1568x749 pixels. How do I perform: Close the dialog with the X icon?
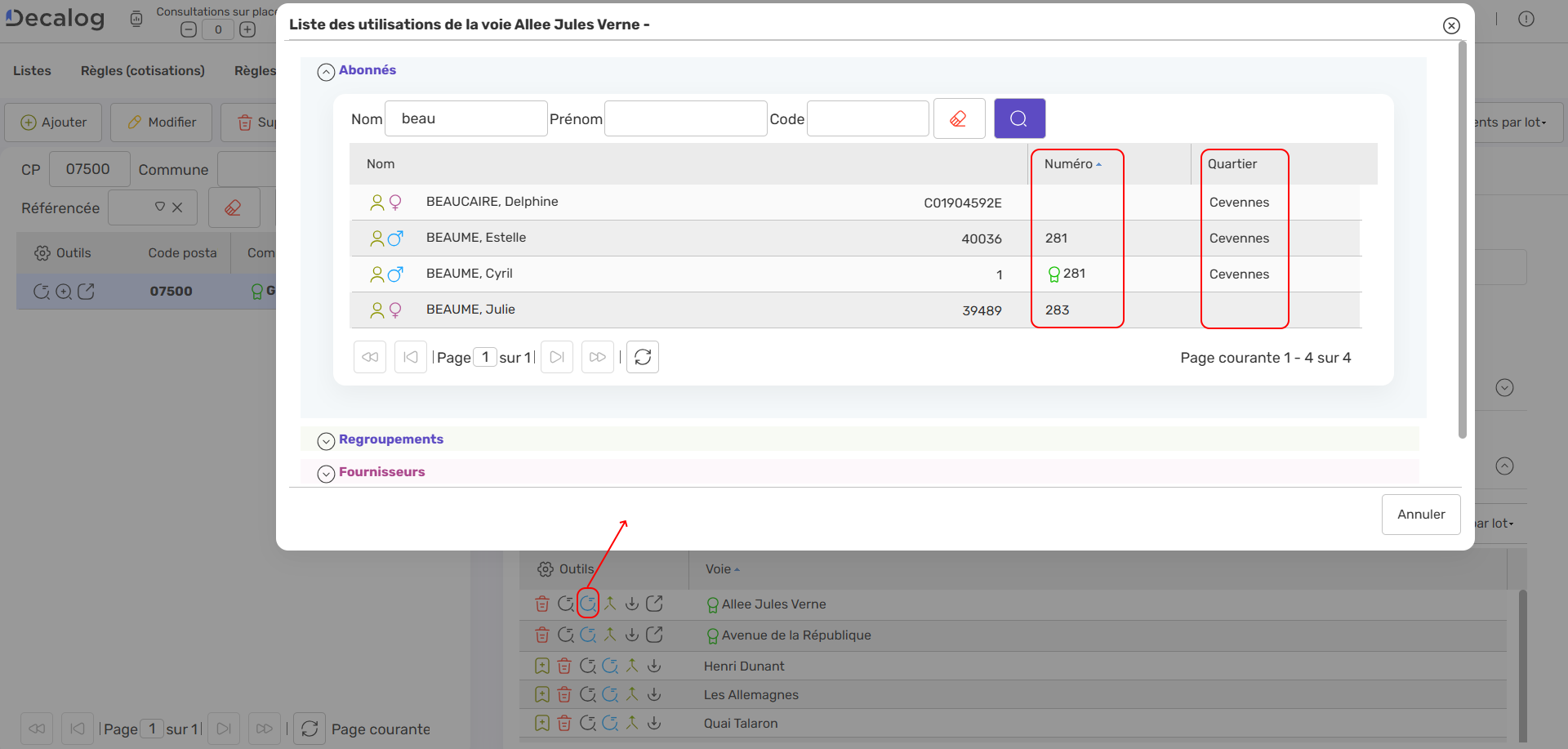click(1451, 25)
